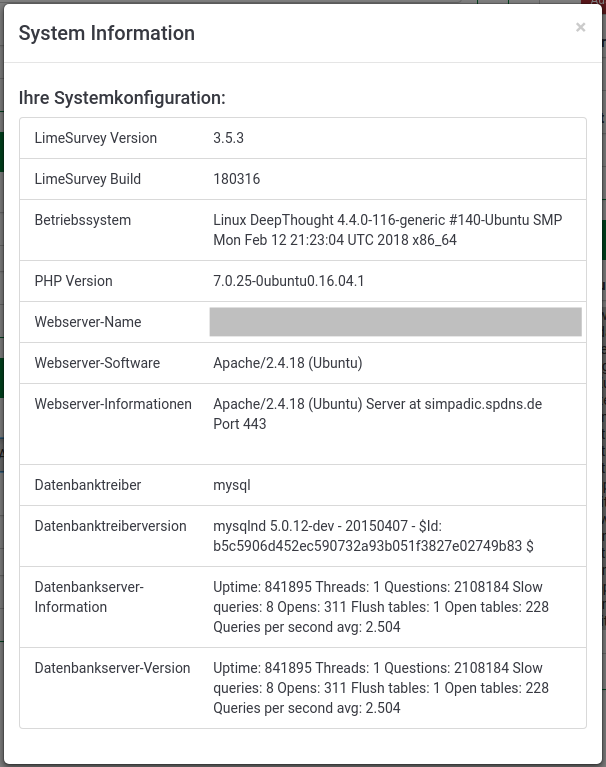Image resolution: width=606 pixels, height=767 pixels.
Task: Select the LimeSurvey Build label
Action: coord(88,179)
